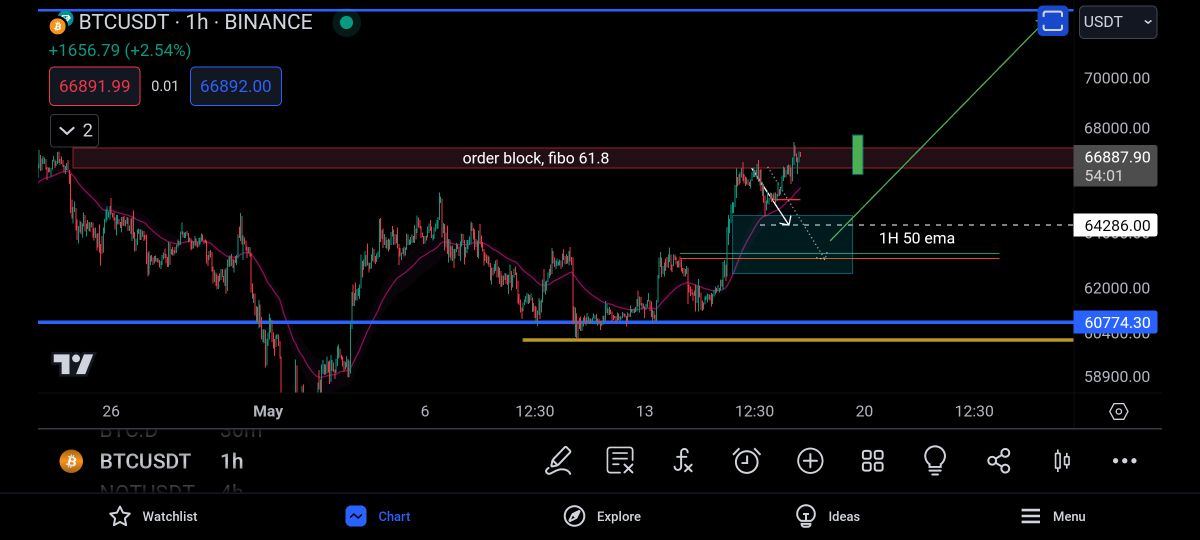Open chart settings hexagon icon

[1118, 411]
